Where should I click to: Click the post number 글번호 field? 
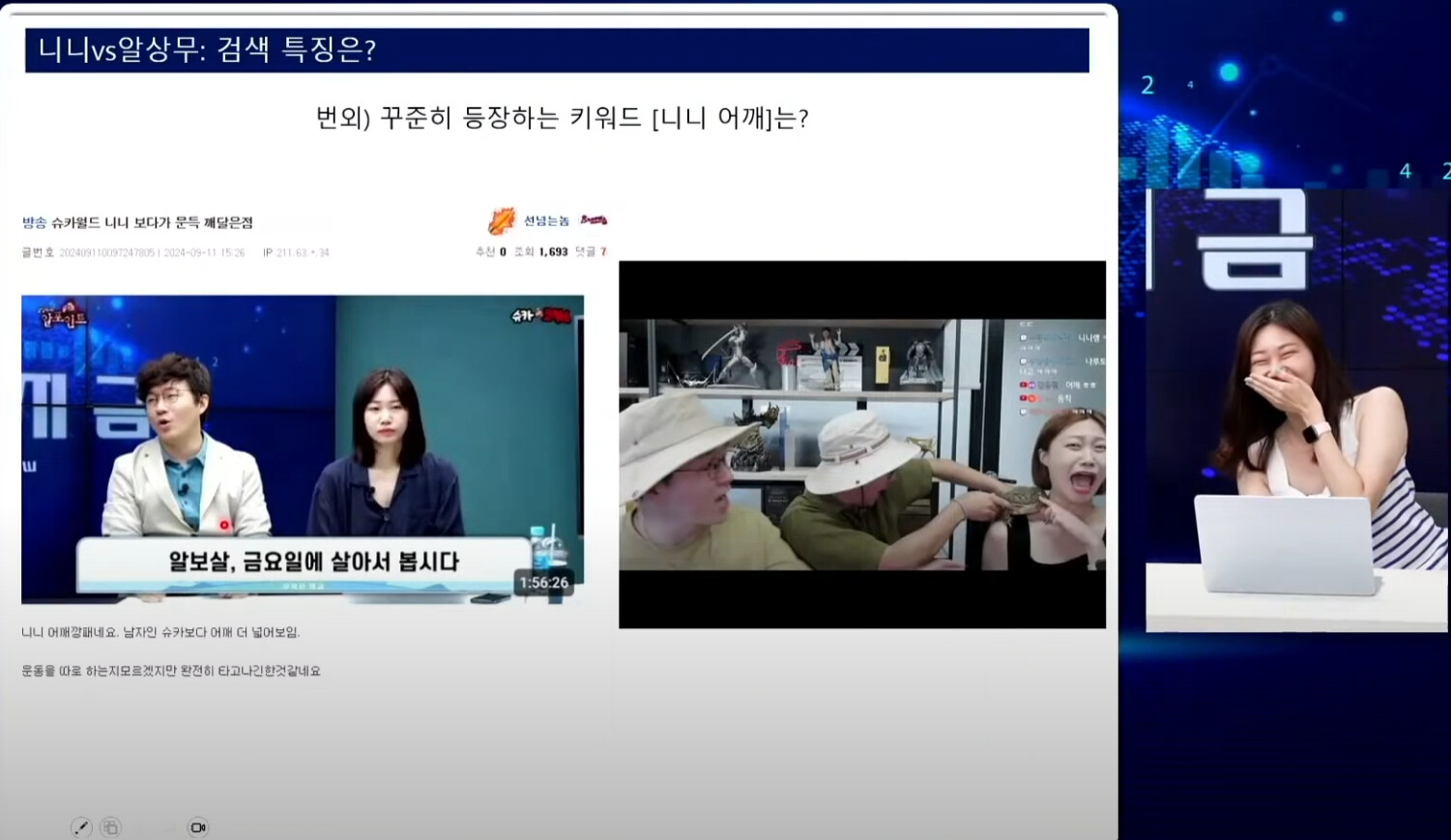coord(88,252)
